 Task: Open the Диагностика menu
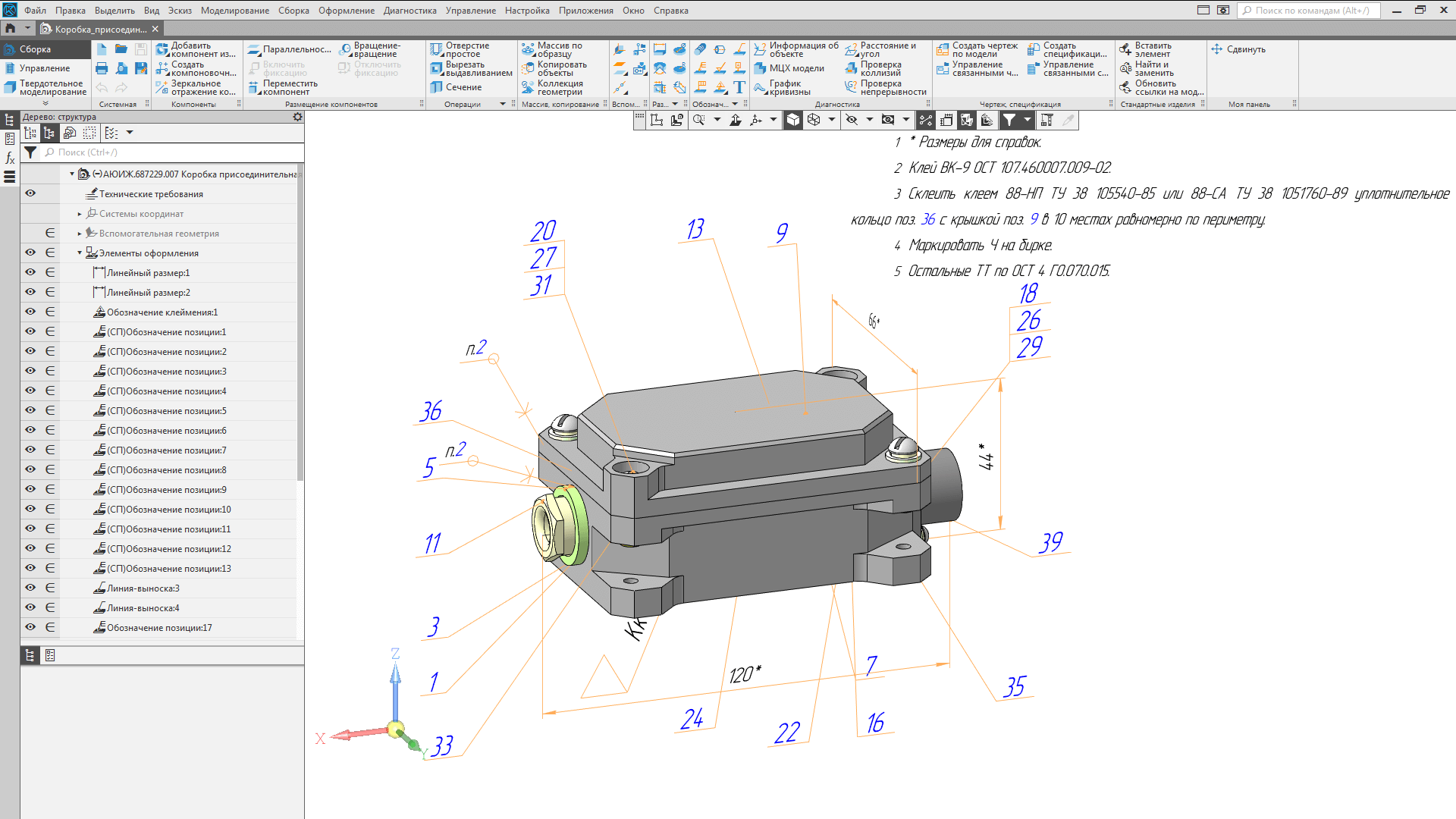point(409,11)
